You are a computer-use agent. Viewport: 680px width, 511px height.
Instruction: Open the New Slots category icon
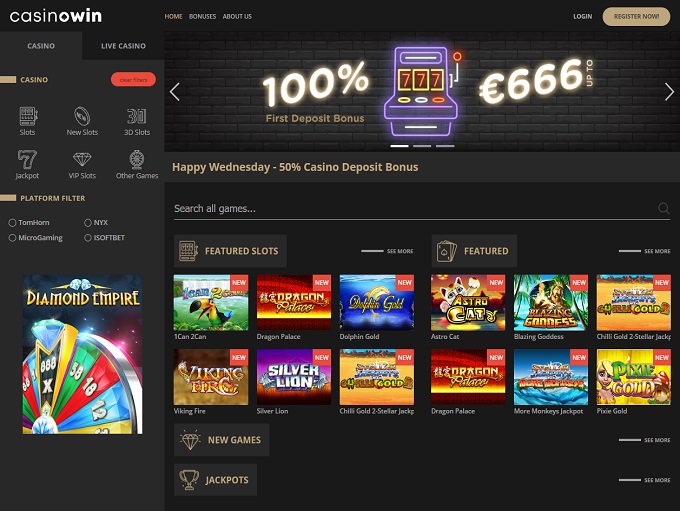pos(82,116)
